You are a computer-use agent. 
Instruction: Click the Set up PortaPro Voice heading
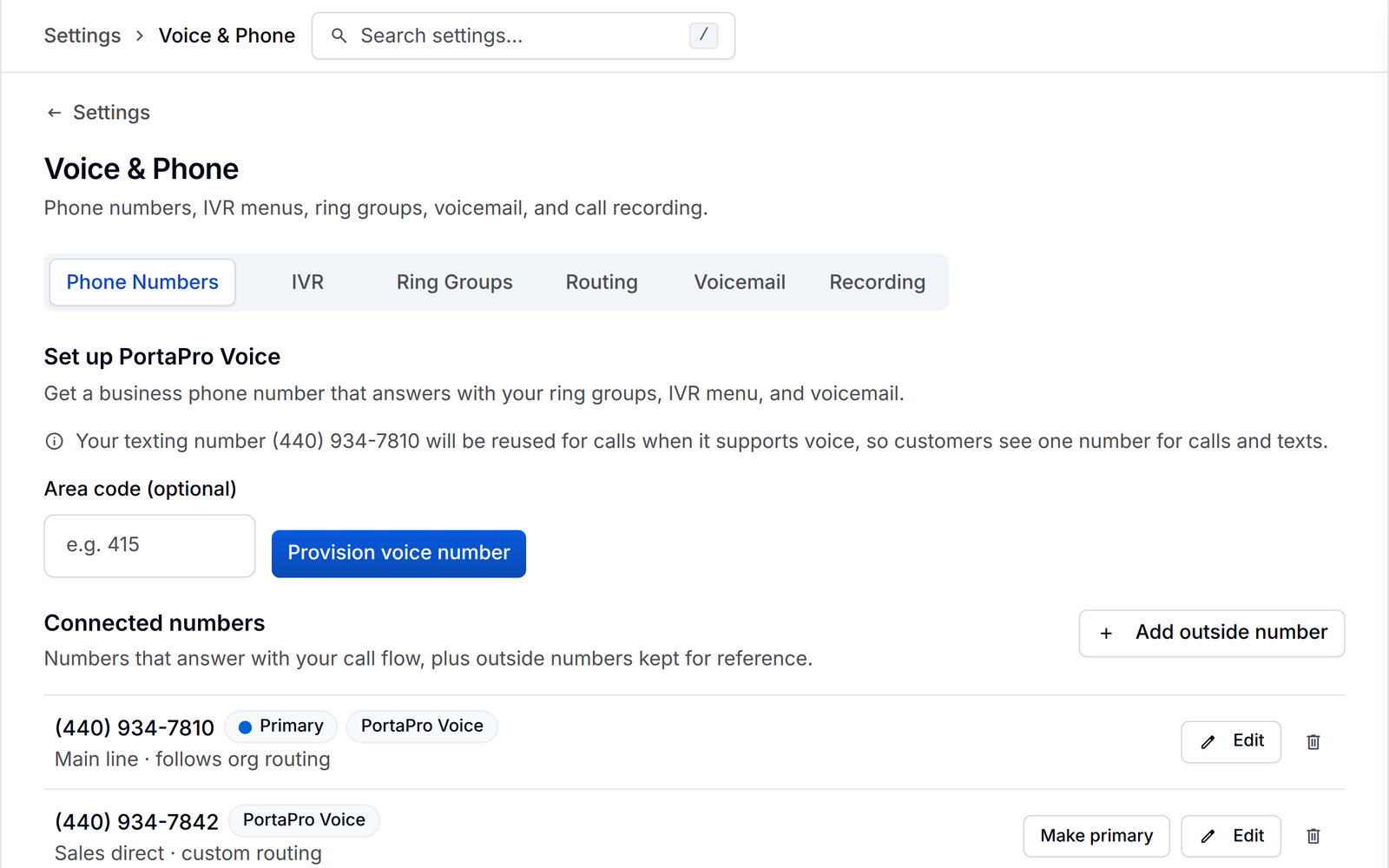pos(162,357)
